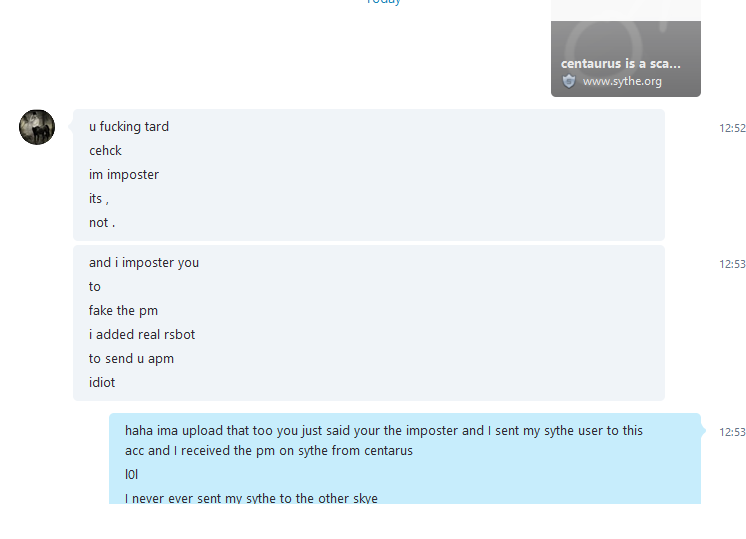This screenshot has width=746, height=539.
Task: Click the blue 'haha ima upload that too' message
Action: 384,441
